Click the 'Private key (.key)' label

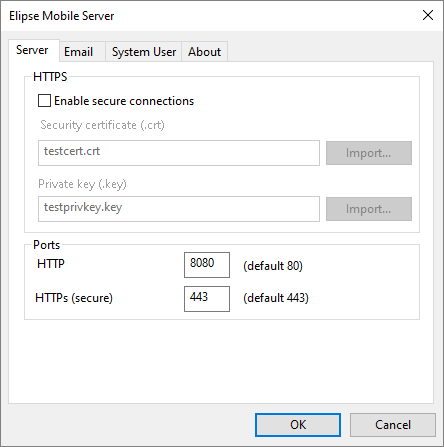(82, 184)
